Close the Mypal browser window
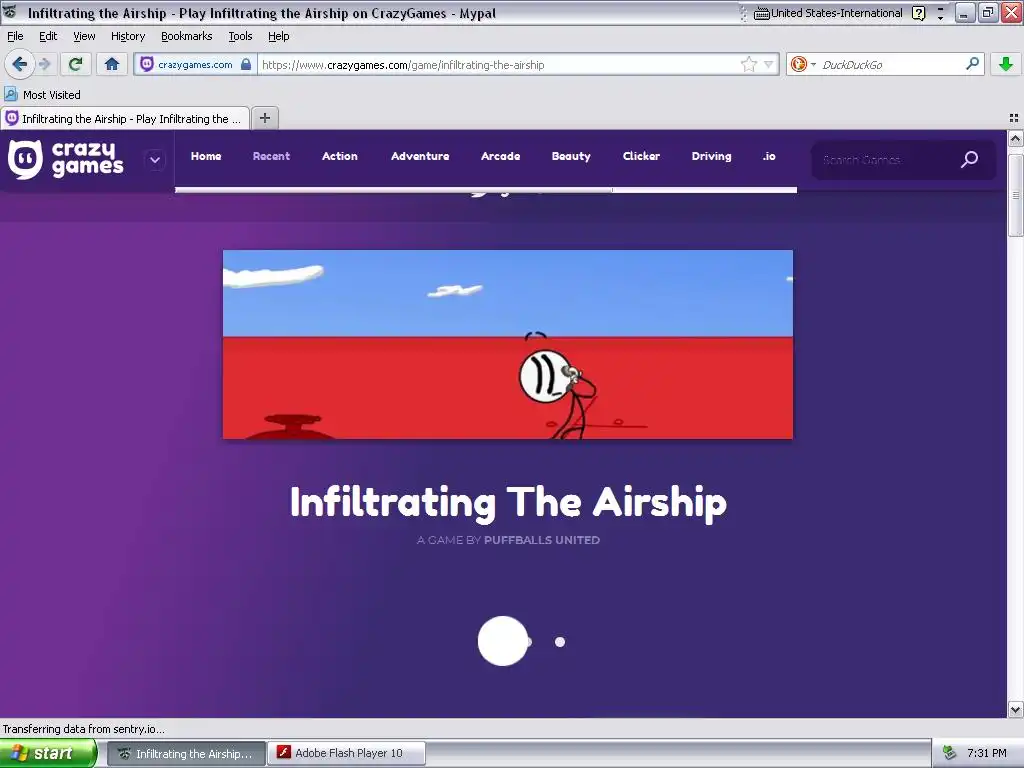The width and height of the screenshot is (1024, 768). (1011, 12)
